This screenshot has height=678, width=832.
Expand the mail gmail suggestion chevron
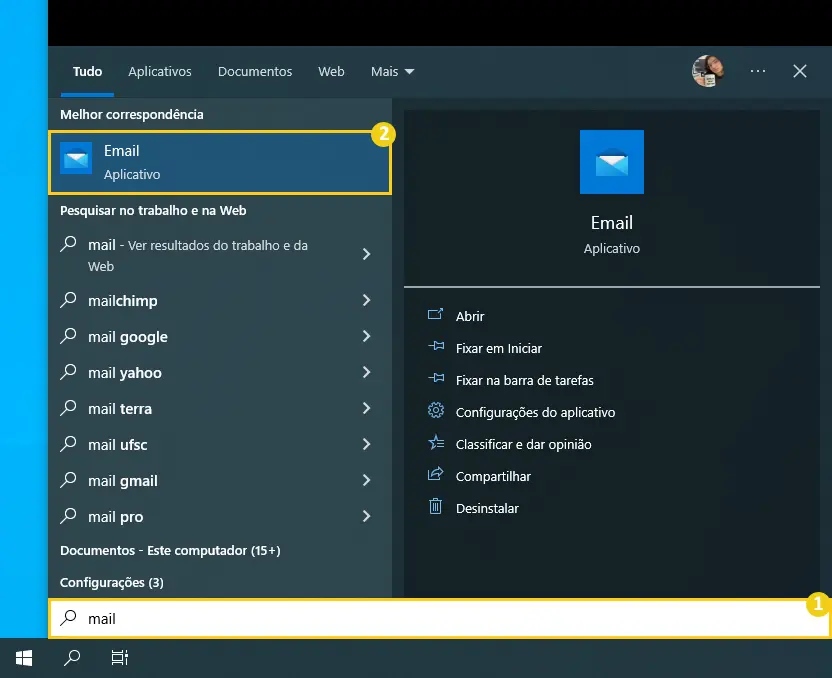[x=366, y=481]
